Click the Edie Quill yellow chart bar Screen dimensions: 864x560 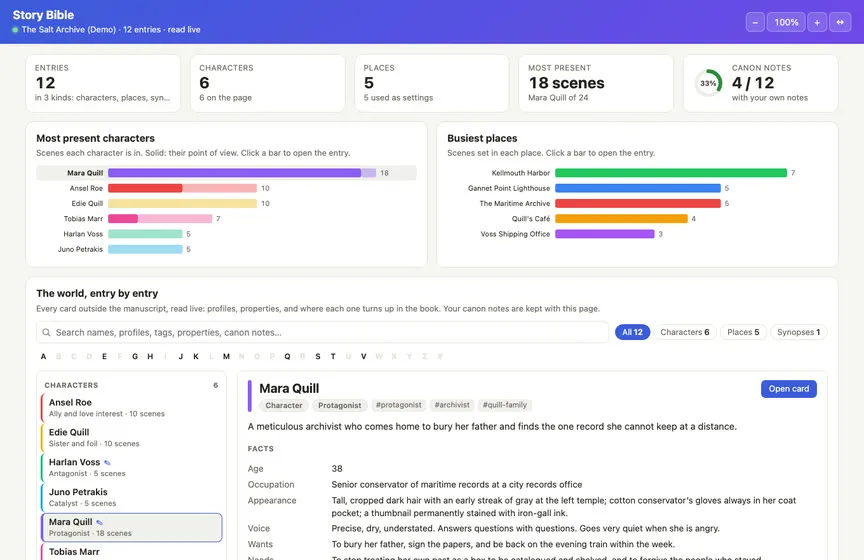click(182, 203)
